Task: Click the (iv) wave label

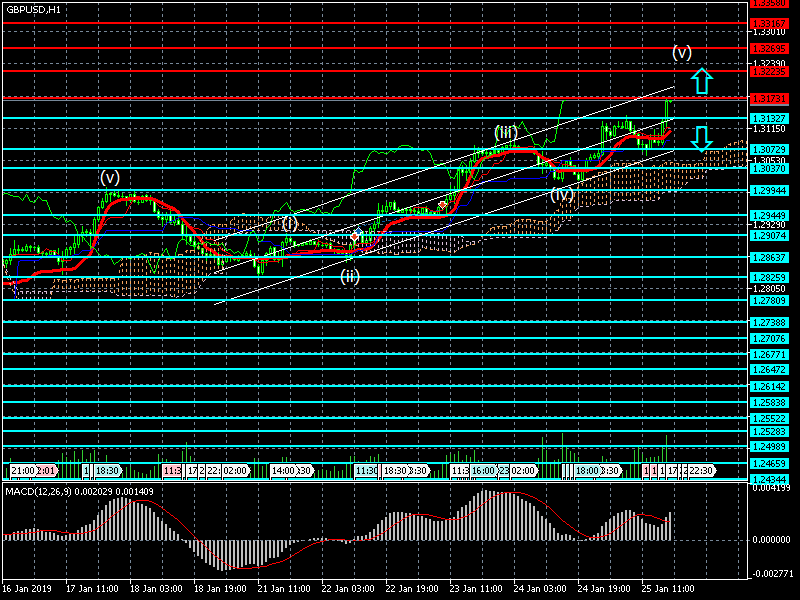Action: pyautogui.click(x=562, y=195)
